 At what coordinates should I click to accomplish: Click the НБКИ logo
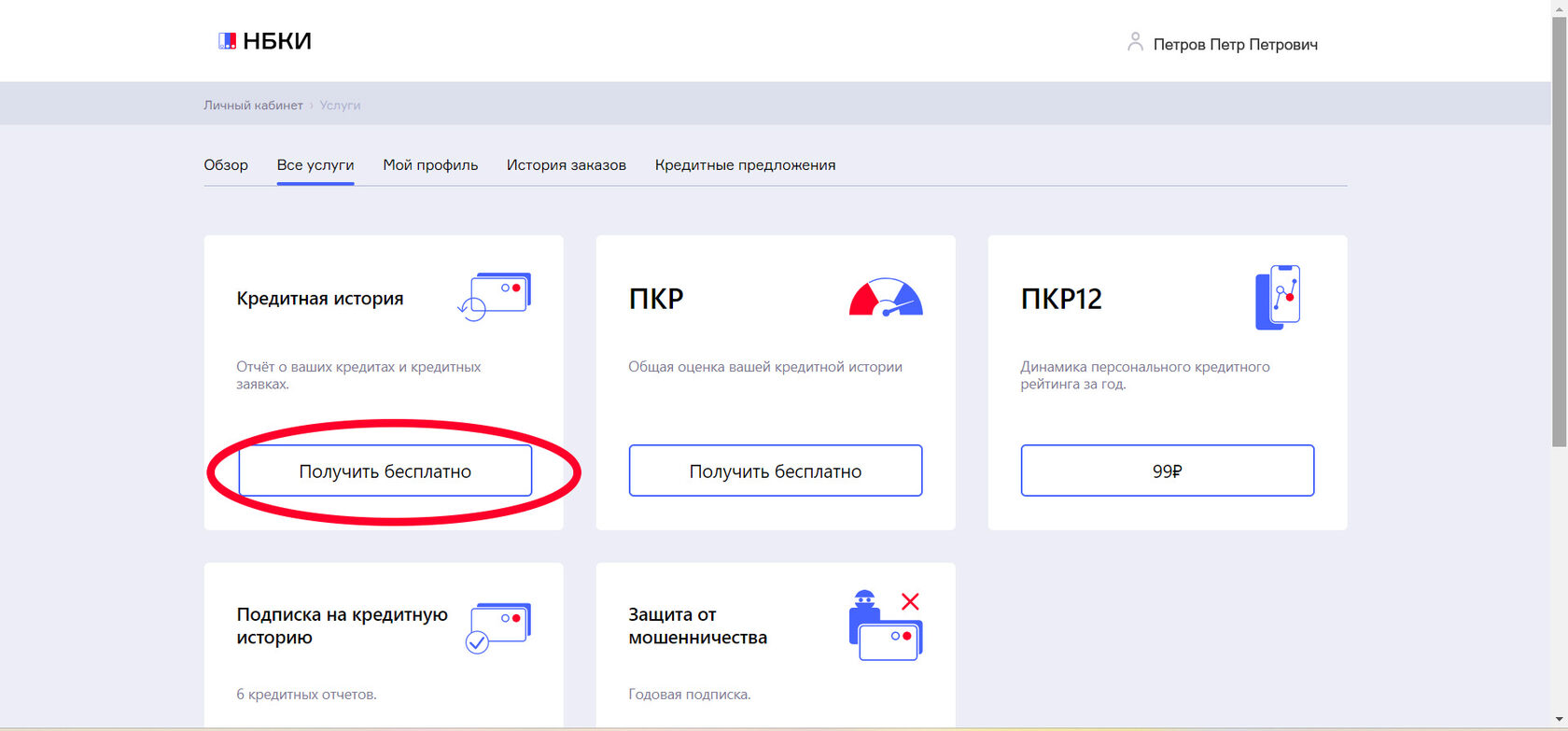265,41
